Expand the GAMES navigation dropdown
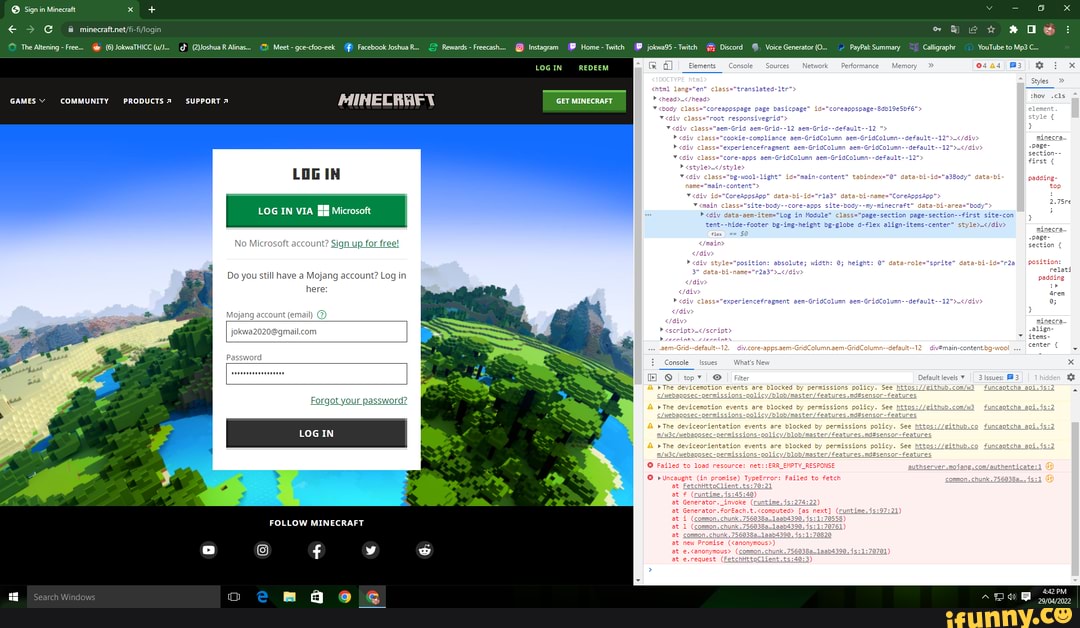Image resolution: width=1080 pixels, height=628 pixels. pyautogui.click(x=25, y=100)
